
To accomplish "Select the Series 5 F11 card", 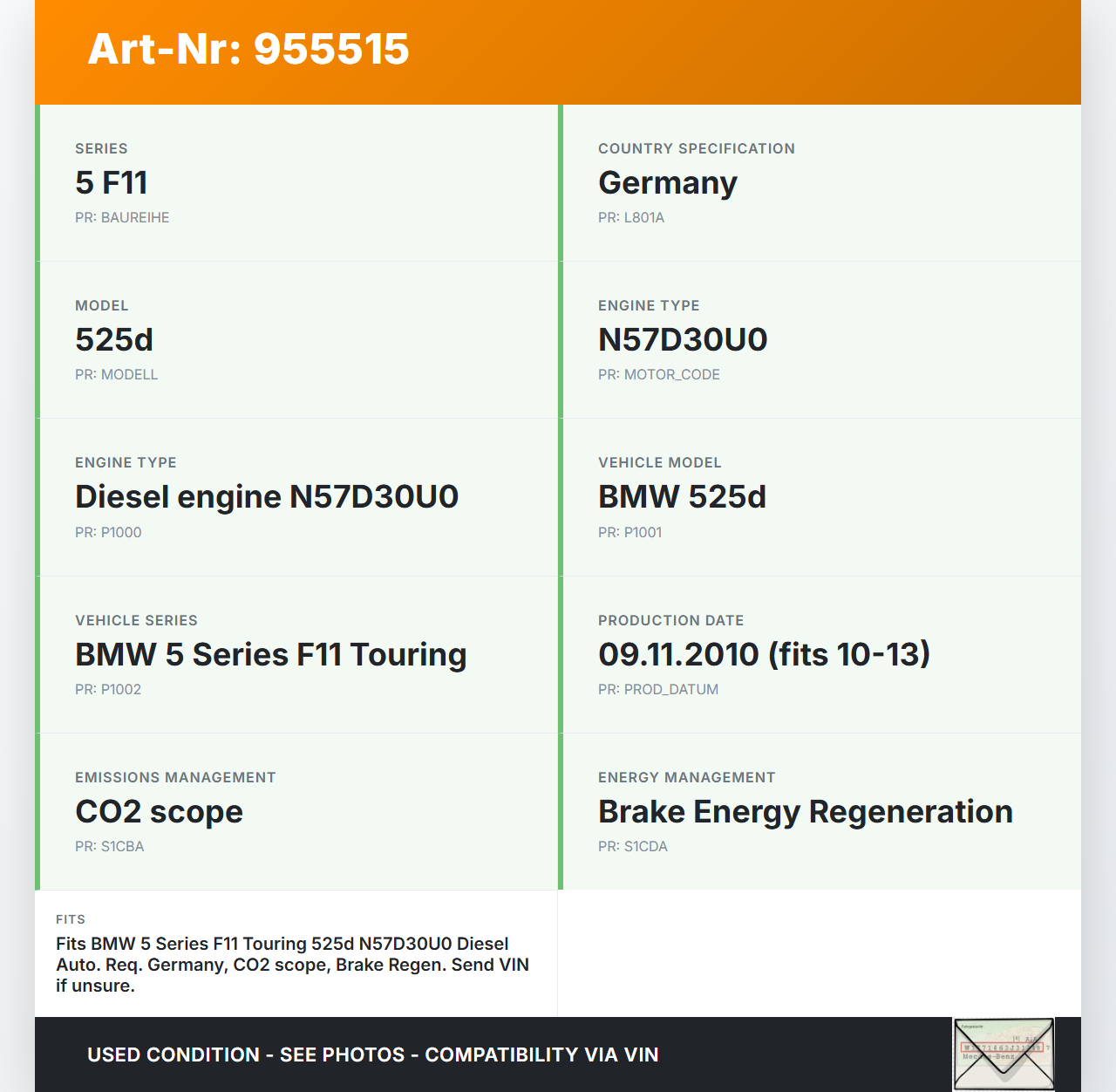I will [x=296, y=183].
